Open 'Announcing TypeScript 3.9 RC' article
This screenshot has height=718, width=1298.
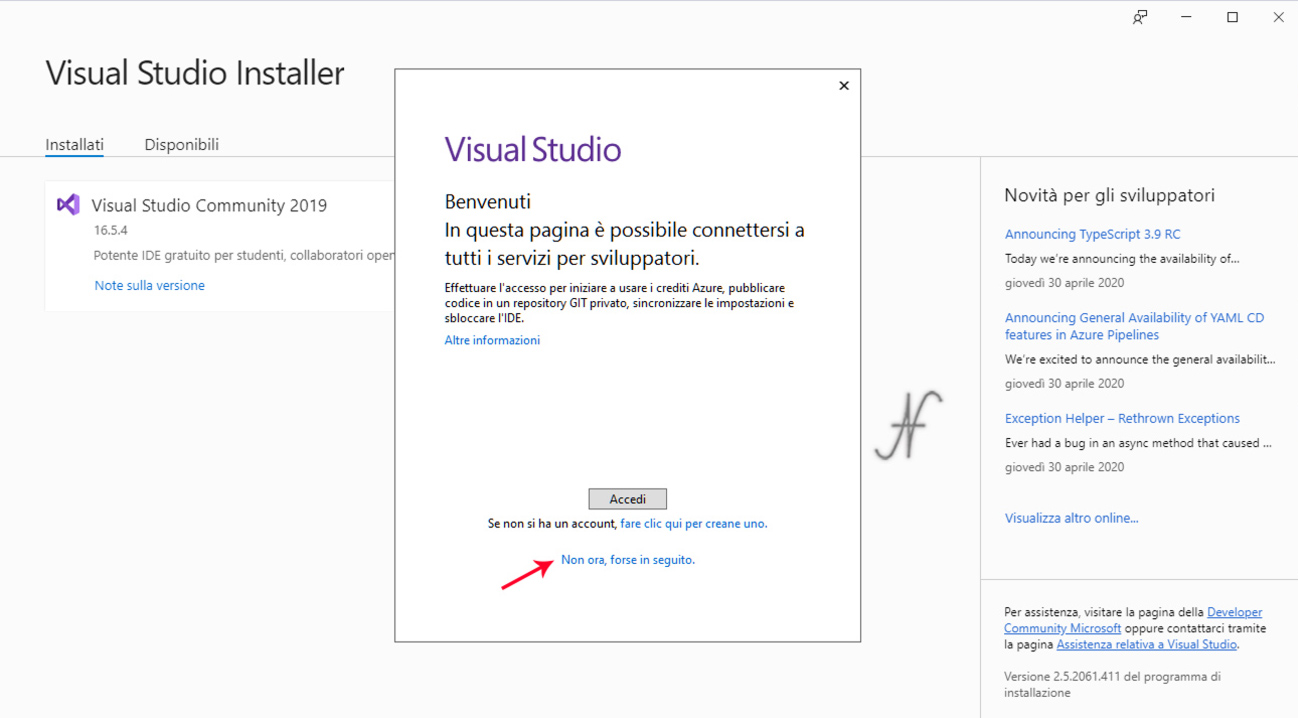(1092, 234)
